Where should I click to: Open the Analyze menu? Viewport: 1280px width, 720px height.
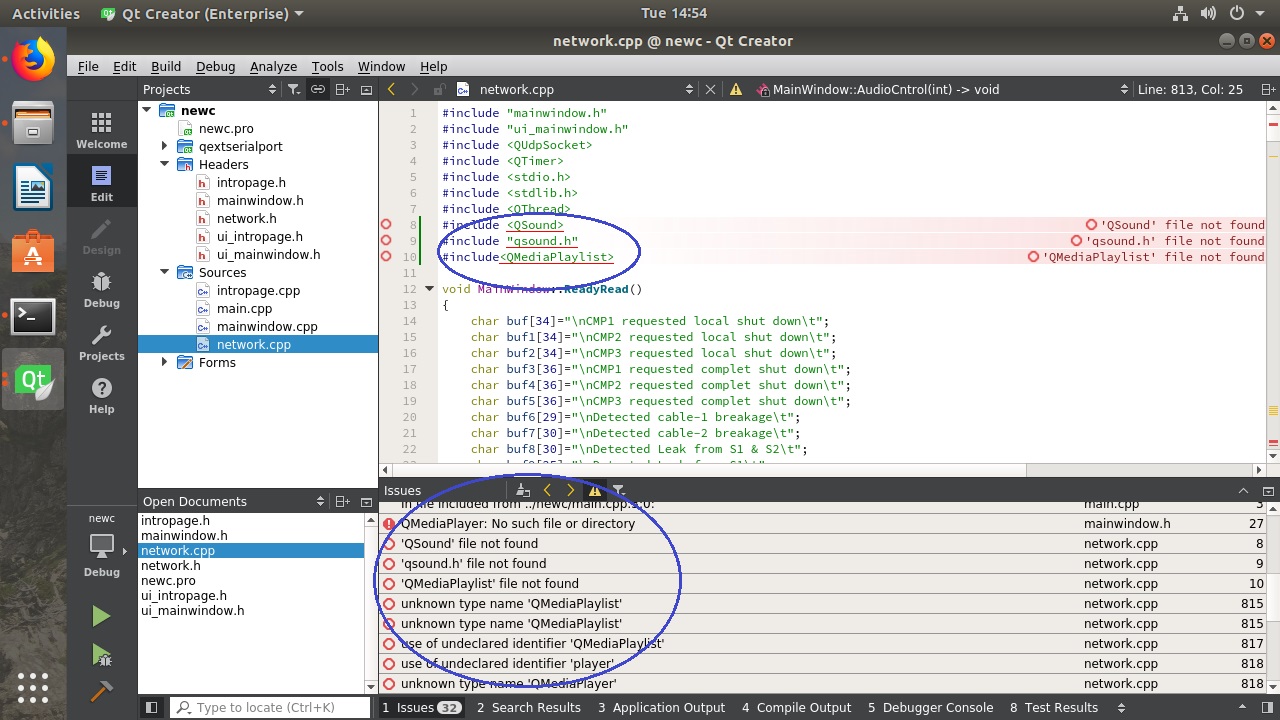pyautogui.click(x=273, y=66)
